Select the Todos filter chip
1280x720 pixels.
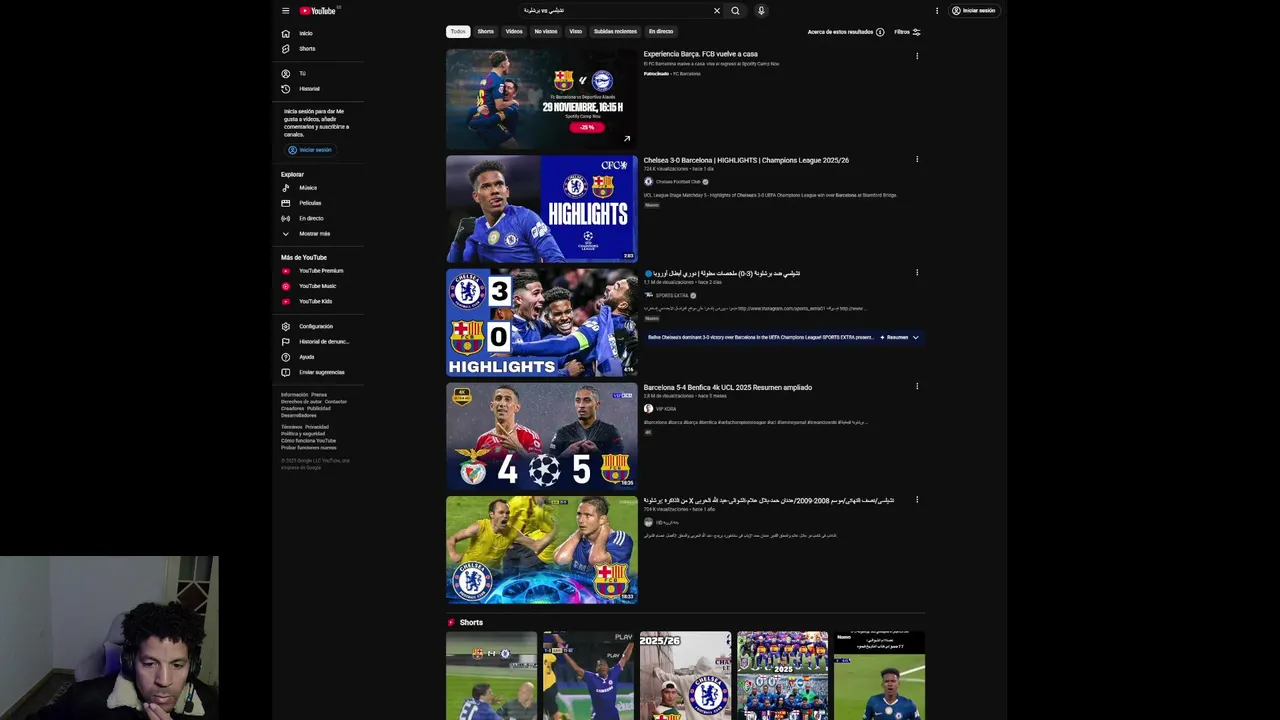click(458, 31)
